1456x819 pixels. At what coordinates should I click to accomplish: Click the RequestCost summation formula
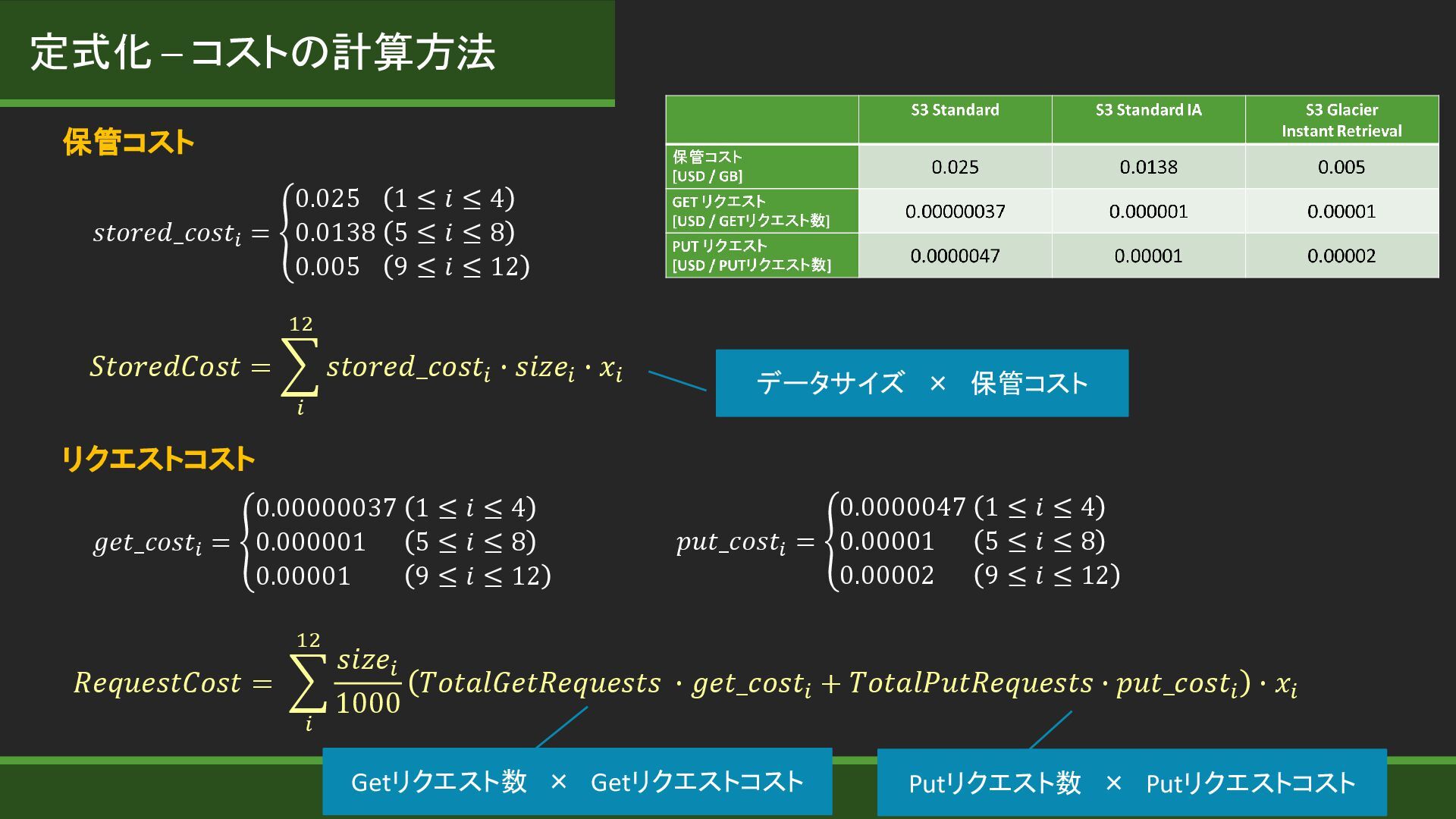685,683
